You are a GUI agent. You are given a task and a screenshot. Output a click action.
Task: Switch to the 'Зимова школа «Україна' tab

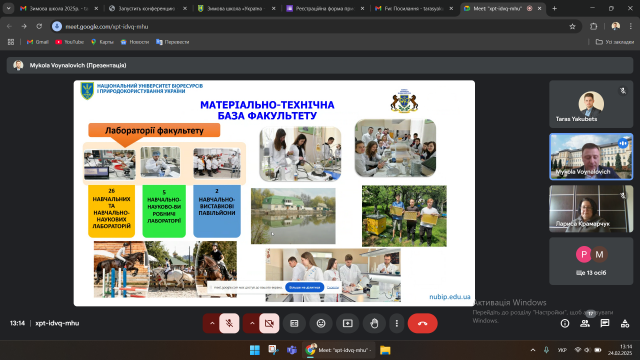coord(236,8)
